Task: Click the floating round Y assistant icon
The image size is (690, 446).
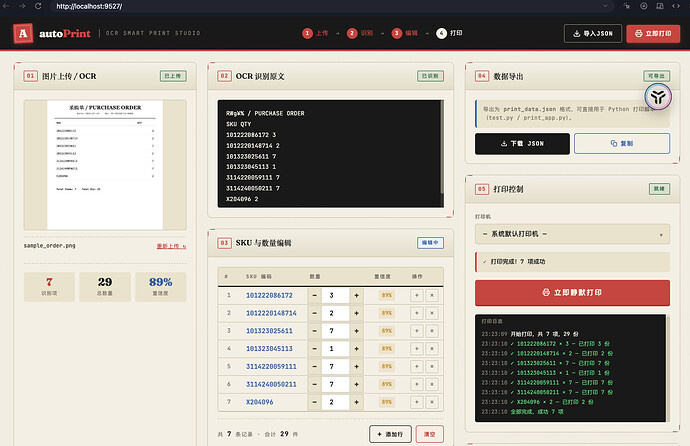Action: pyautogui.click(x=658, y=96)
